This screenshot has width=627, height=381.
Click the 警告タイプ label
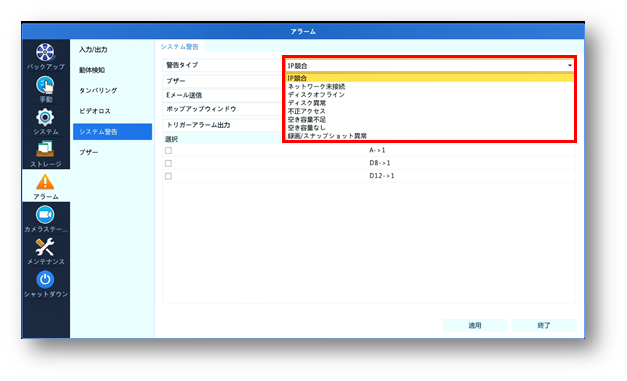(182, 65)
